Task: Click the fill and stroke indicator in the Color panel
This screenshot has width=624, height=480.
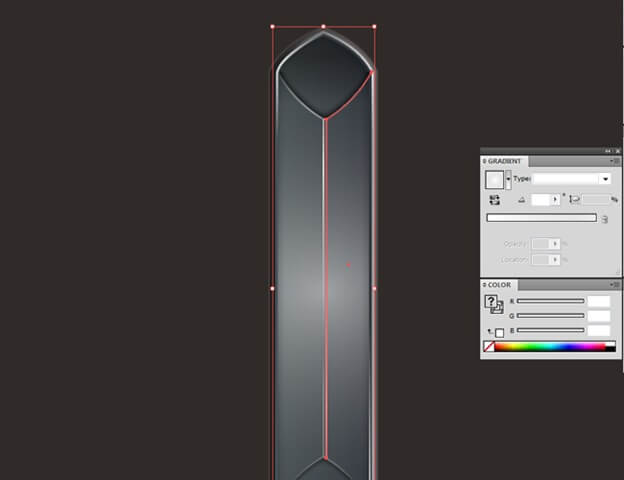Action: tap(494, 304)
